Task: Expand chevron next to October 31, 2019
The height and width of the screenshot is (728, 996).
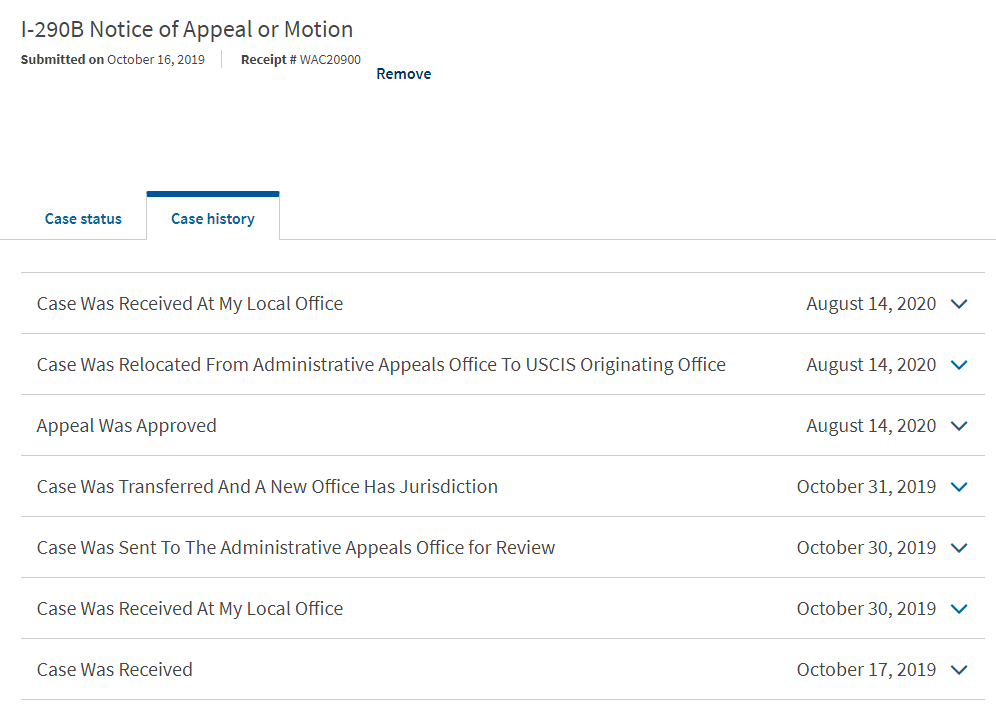Action: click(x=959, y=487)
